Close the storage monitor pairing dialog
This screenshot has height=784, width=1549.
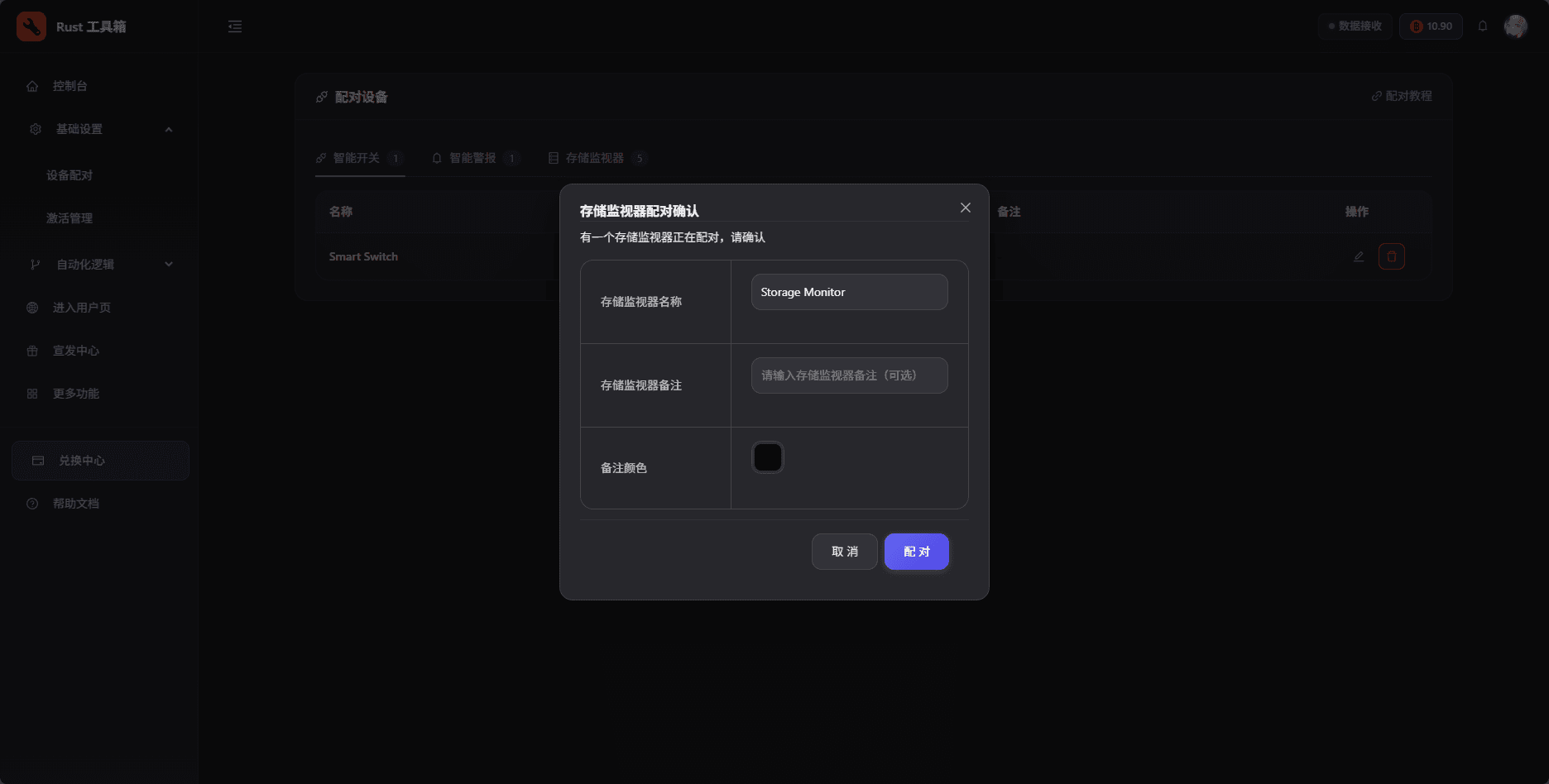pyautogui.click(x=965, y=208)
